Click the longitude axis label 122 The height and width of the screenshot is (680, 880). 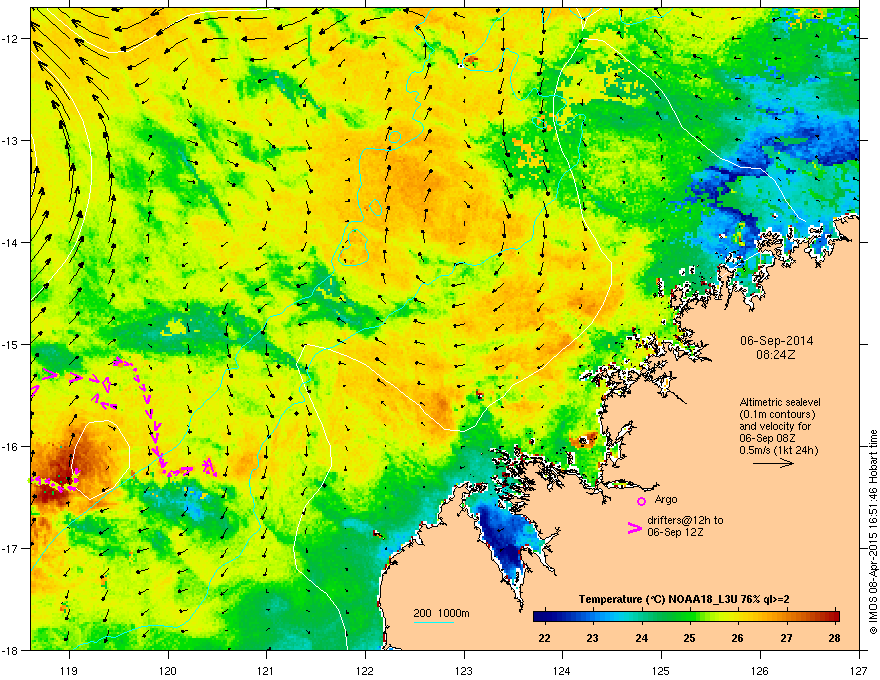click(365, 670)
